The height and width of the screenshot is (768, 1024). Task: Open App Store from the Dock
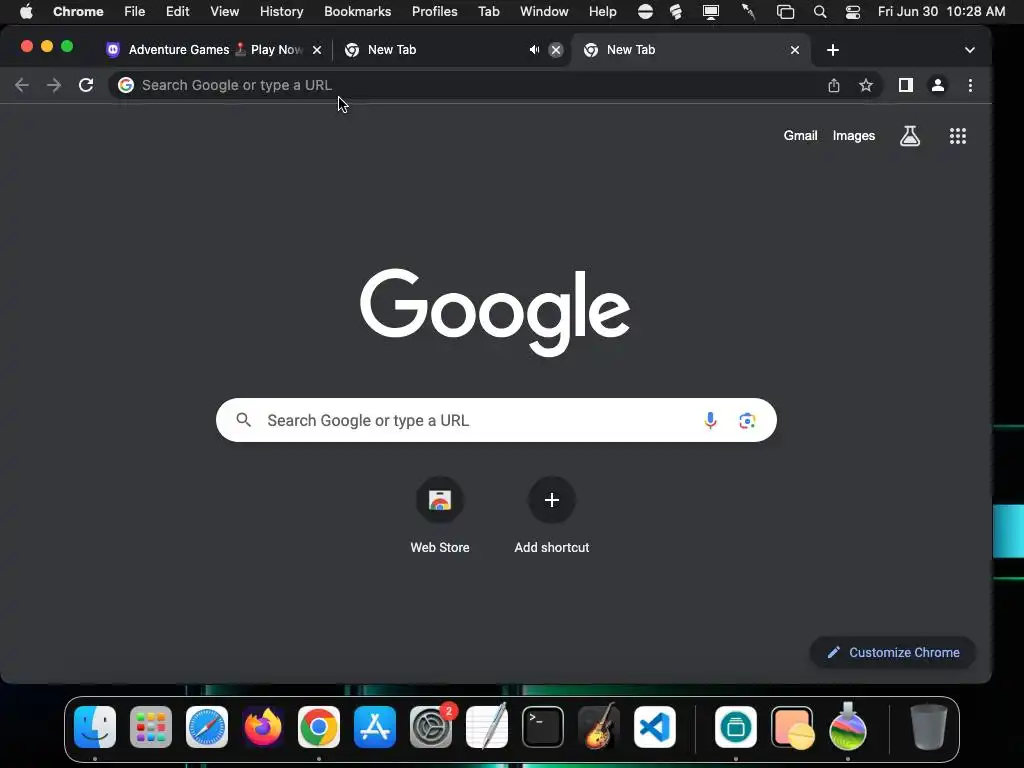click(375, 727)
